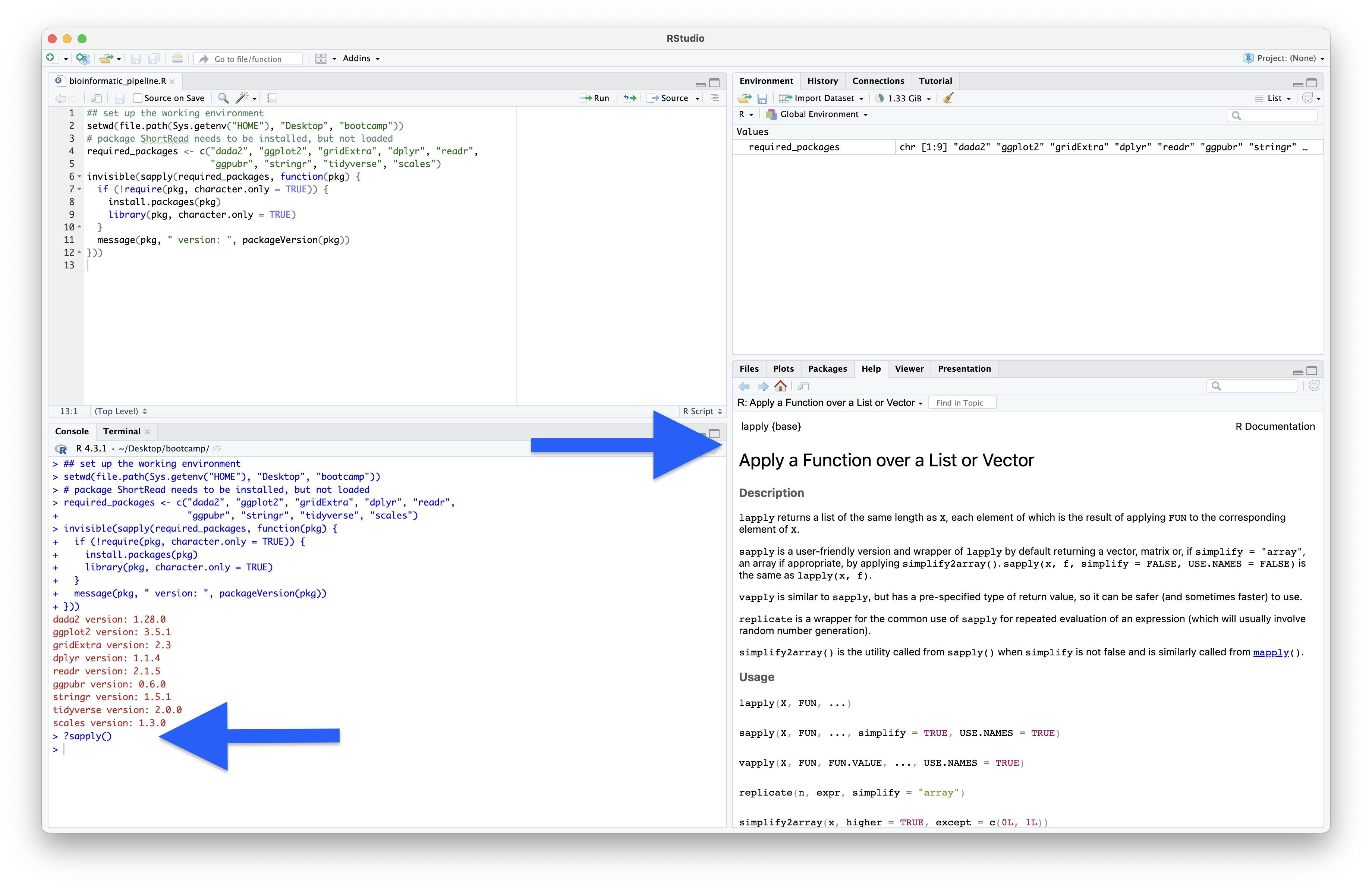Click the Show in new window icon in editor toolbar
The image size is (1372, 888).
click(97, 98)
